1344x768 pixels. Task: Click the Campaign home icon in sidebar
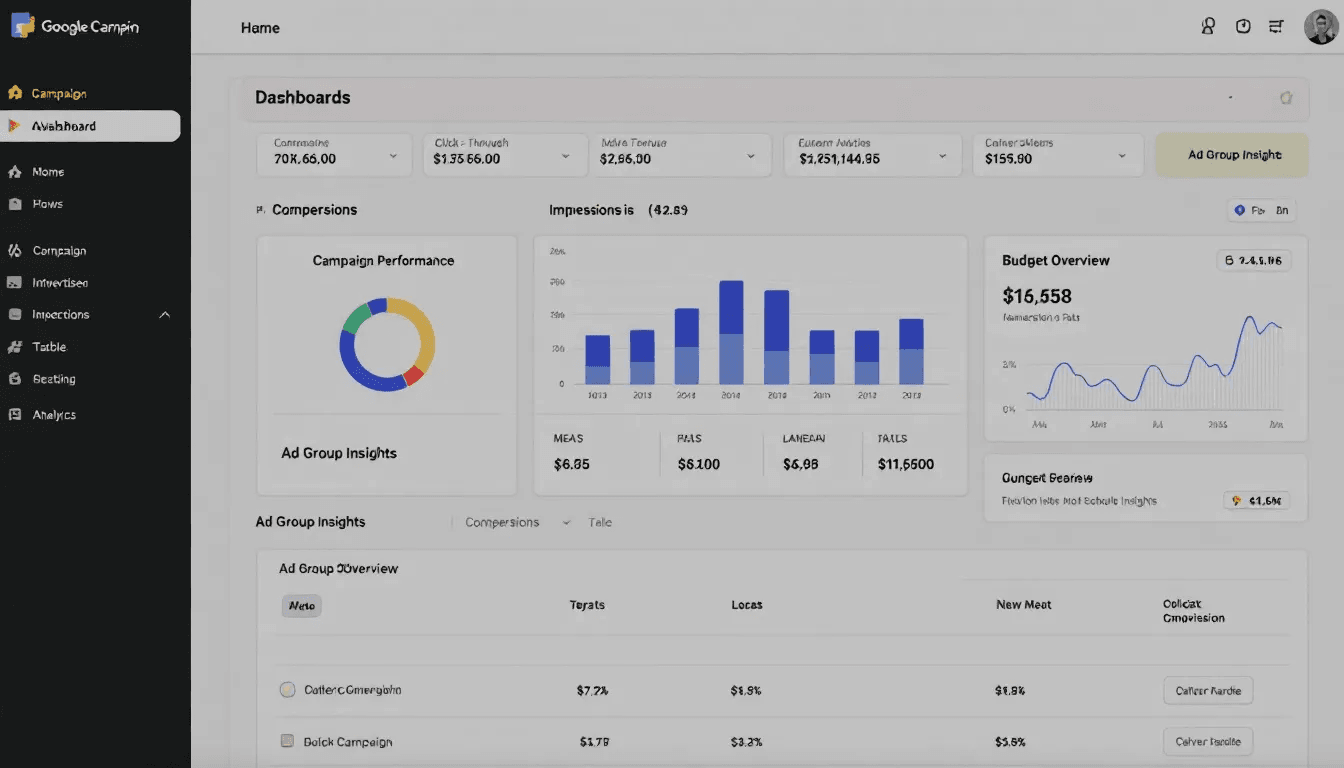(x=15, y=93)
